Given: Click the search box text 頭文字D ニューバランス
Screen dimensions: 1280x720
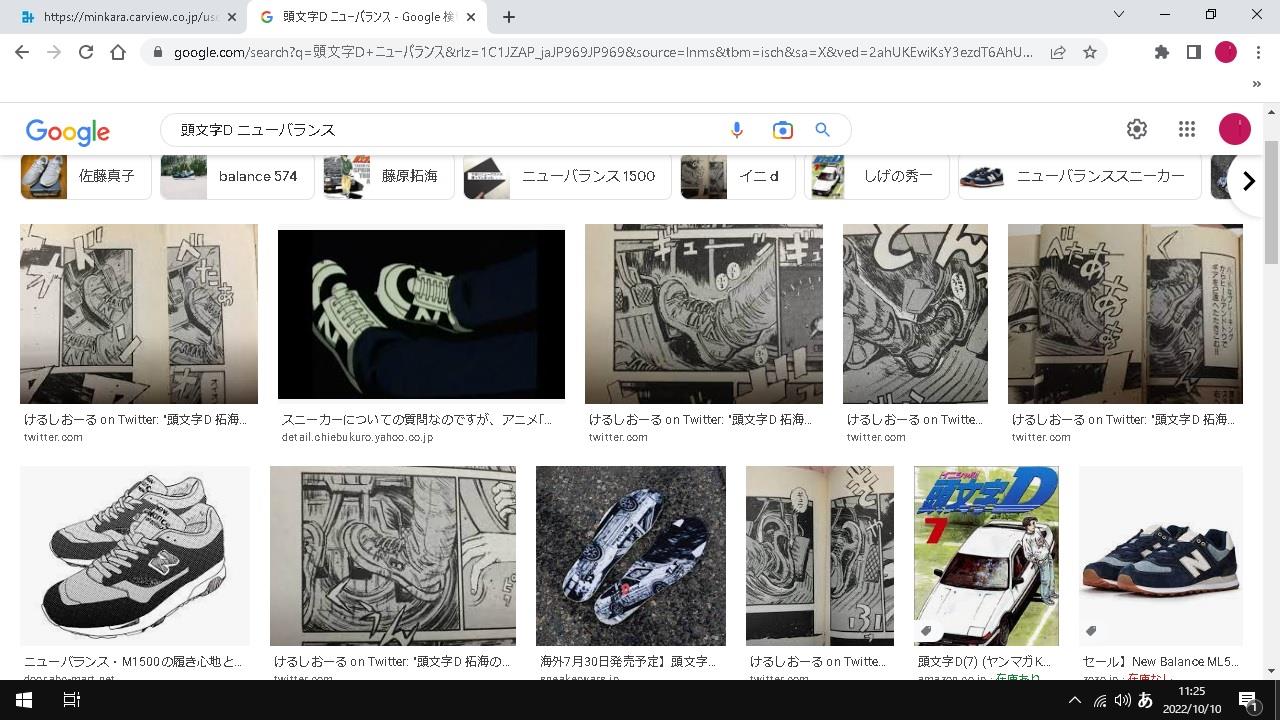Looking at the screenshot, I should tap(257, 130).
